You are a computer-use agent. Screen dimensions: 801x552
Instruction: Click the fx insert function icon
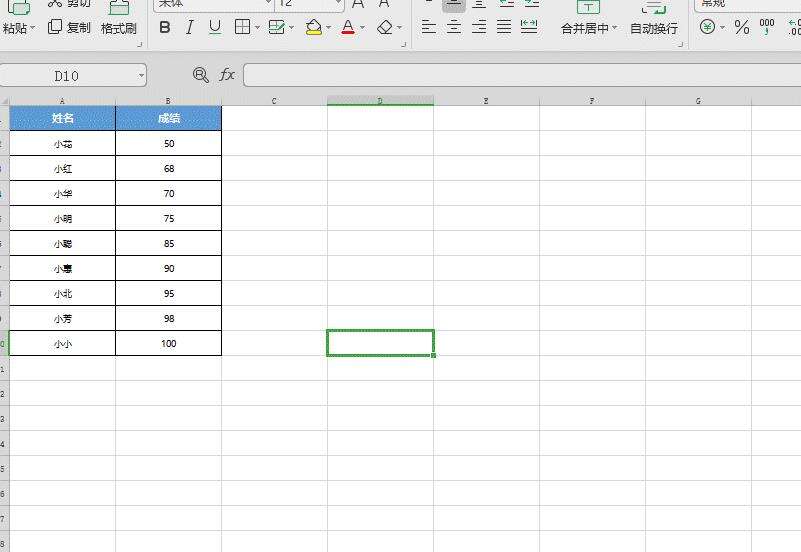226,75
